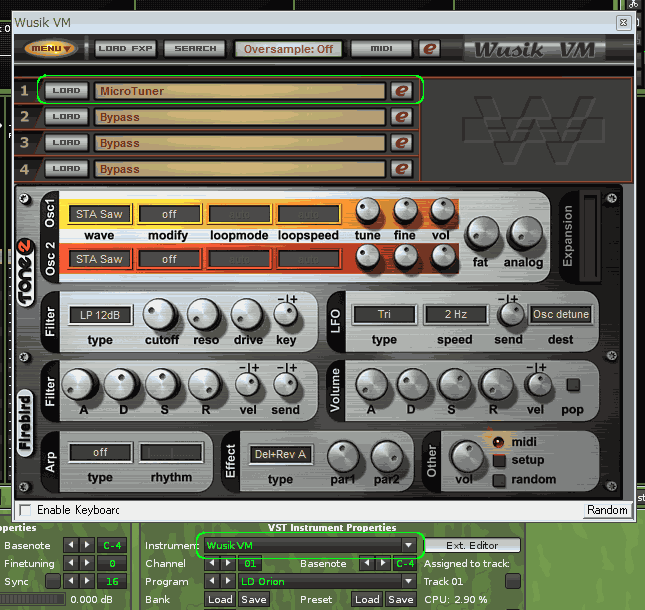Click the analog knob
The image size is (645, 610).
coord(525,234)
